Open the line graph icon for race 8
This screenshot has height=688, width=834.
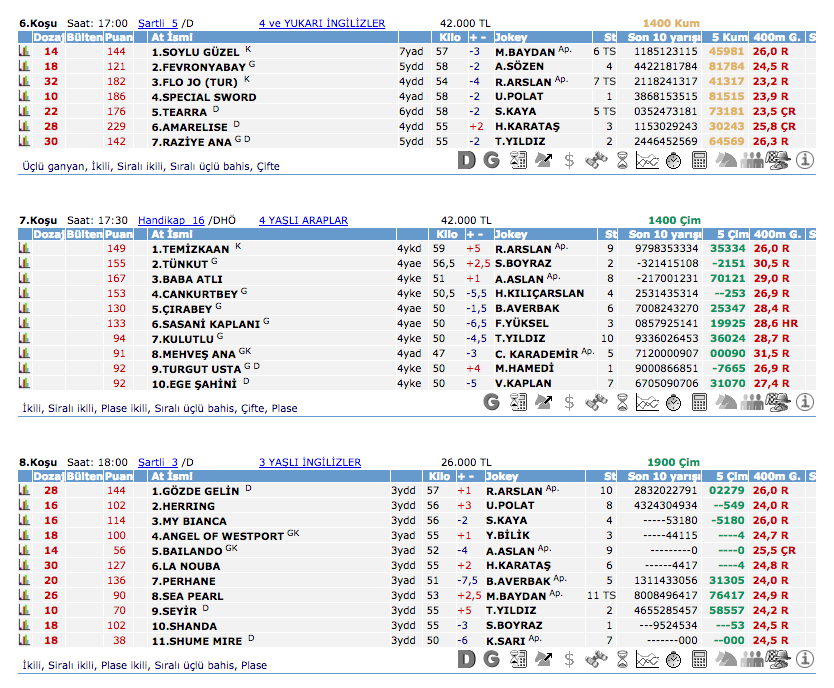[x=647, y=659]
